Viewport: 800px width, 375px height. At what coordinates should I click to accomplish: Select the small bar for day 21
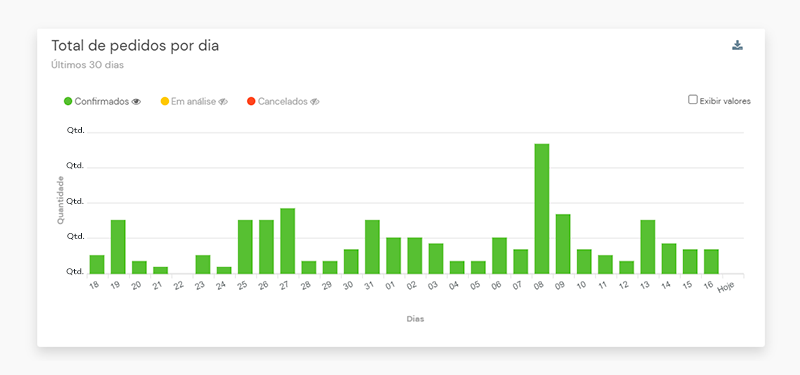click(160, 270)
